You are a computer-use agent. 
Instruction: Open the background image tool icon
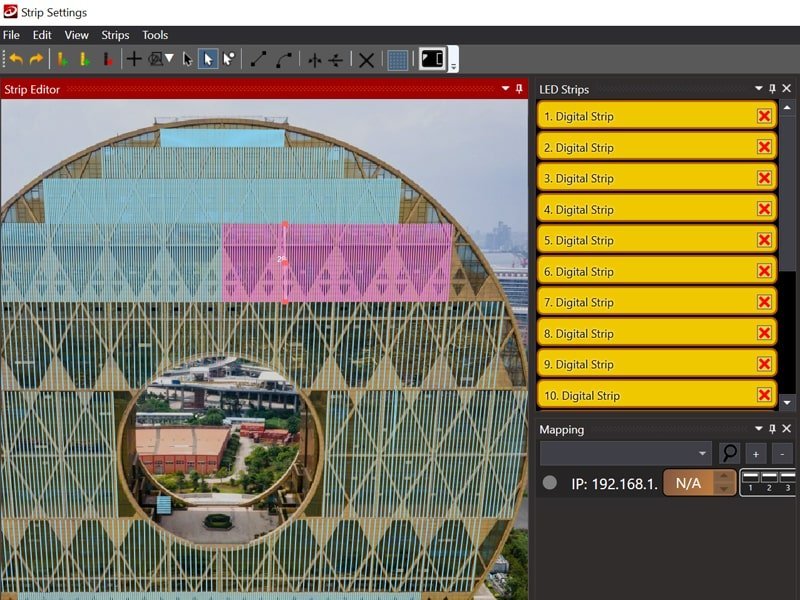pyautogui.click(x=155, y=59)
